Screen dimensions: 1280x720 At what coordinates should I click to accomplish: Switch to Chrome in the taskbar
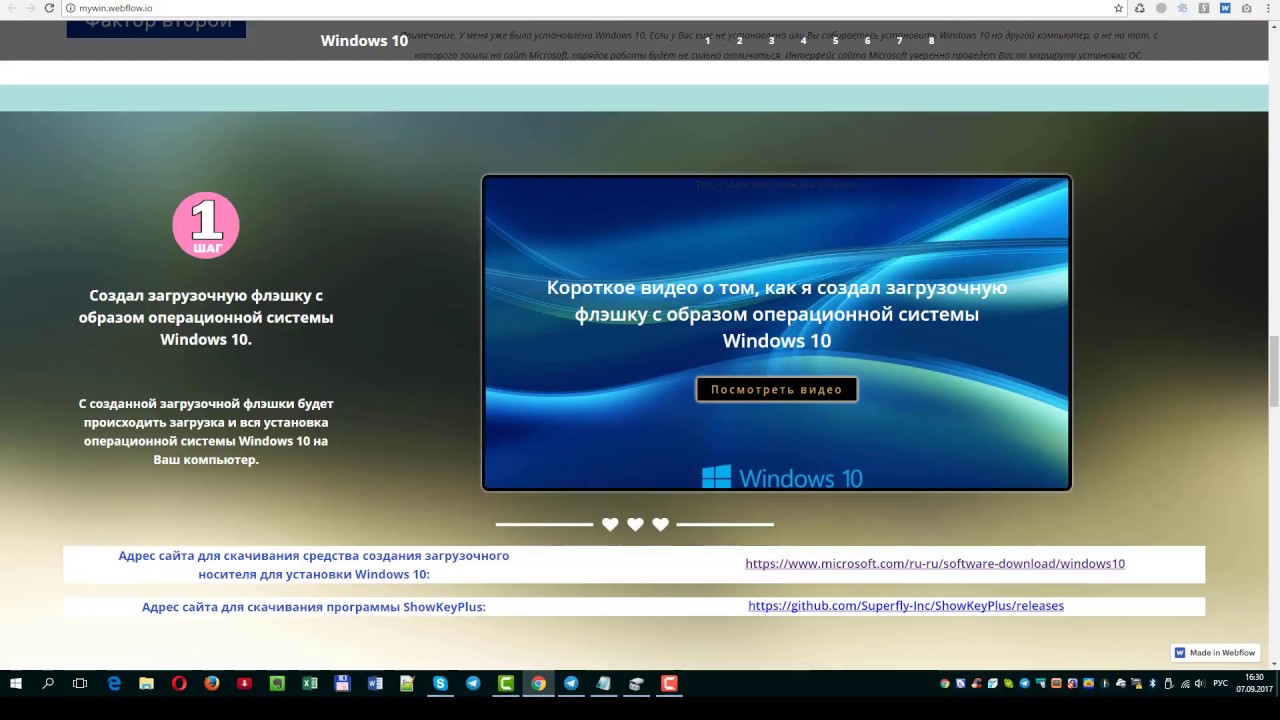538,684
